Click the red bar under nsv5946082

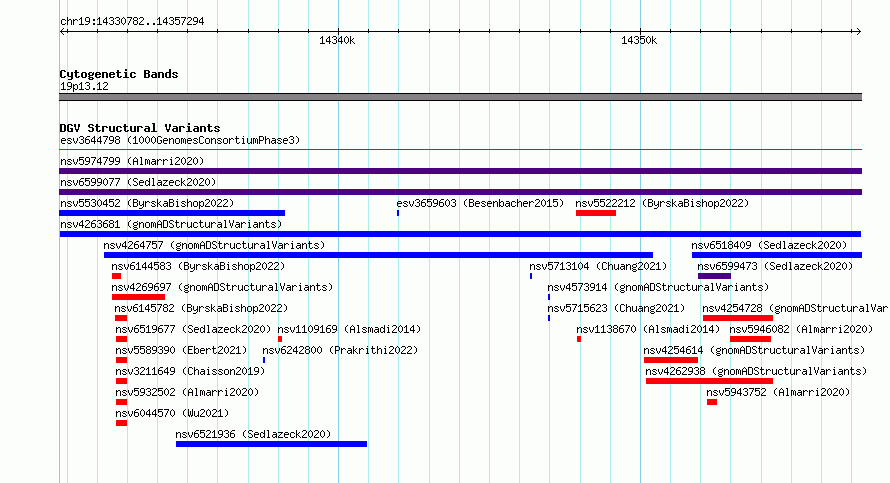pyautogui.click(x=750, y=339)
